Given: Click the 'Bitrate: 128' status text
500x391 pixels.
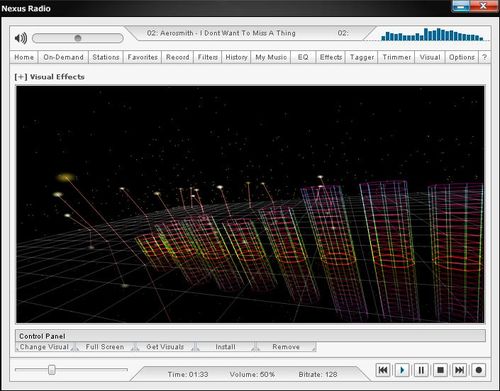Looking at the screenshot, I should (318, 374).
